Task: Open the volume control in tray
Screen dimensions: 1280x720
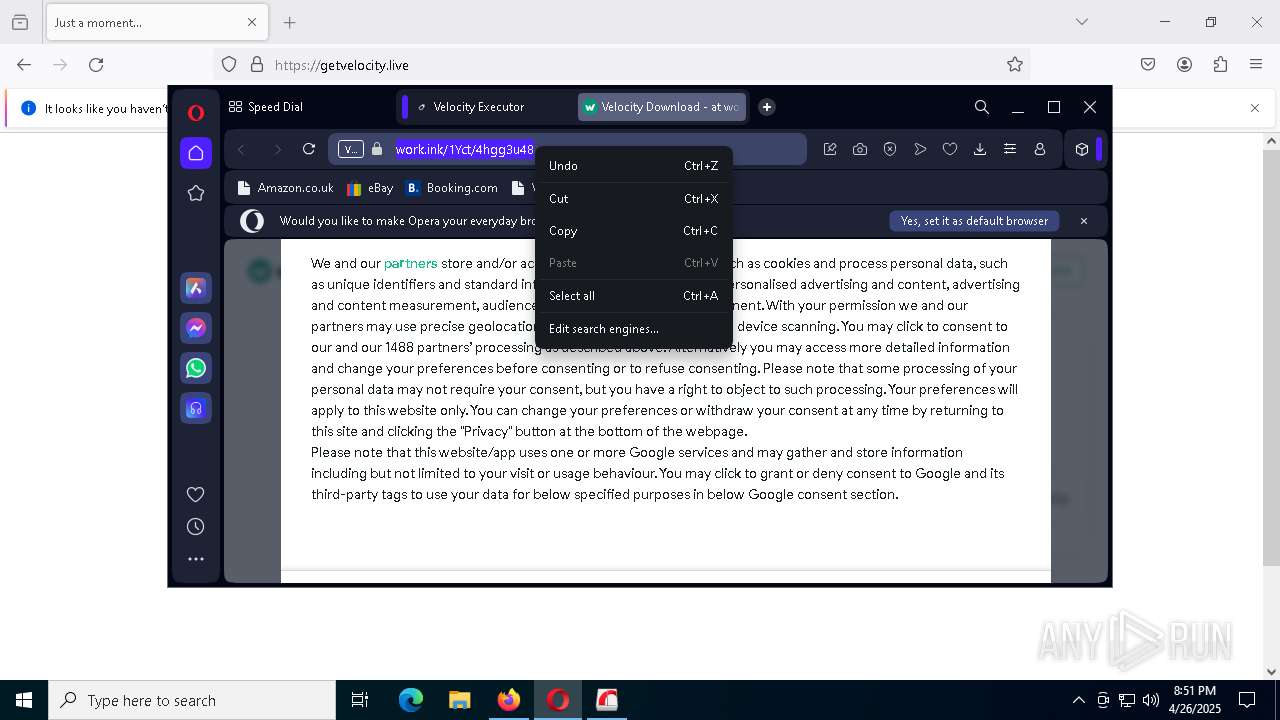Action: pos(1151,700)
